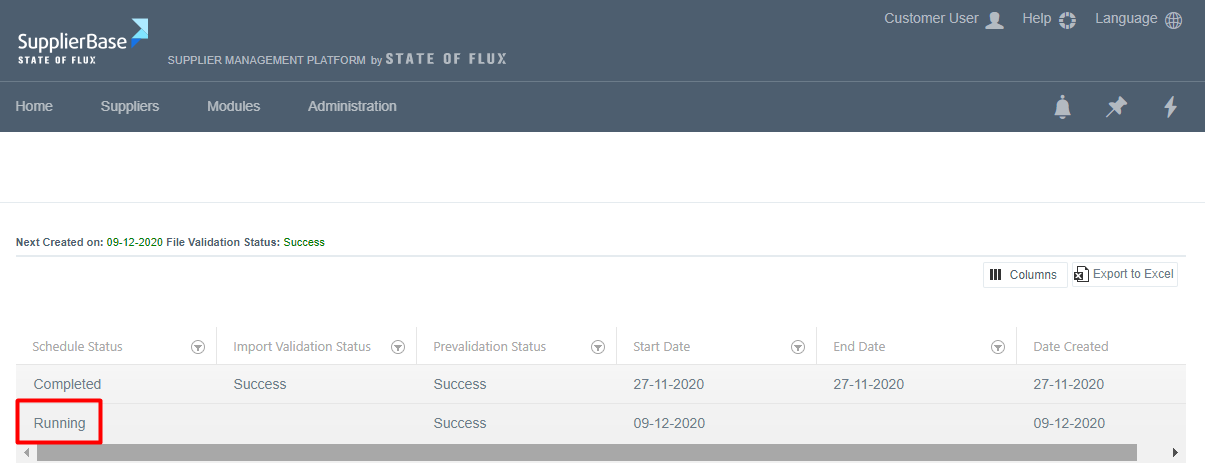Click the horizontal scrollbar right arrow

pos(1175,453)
